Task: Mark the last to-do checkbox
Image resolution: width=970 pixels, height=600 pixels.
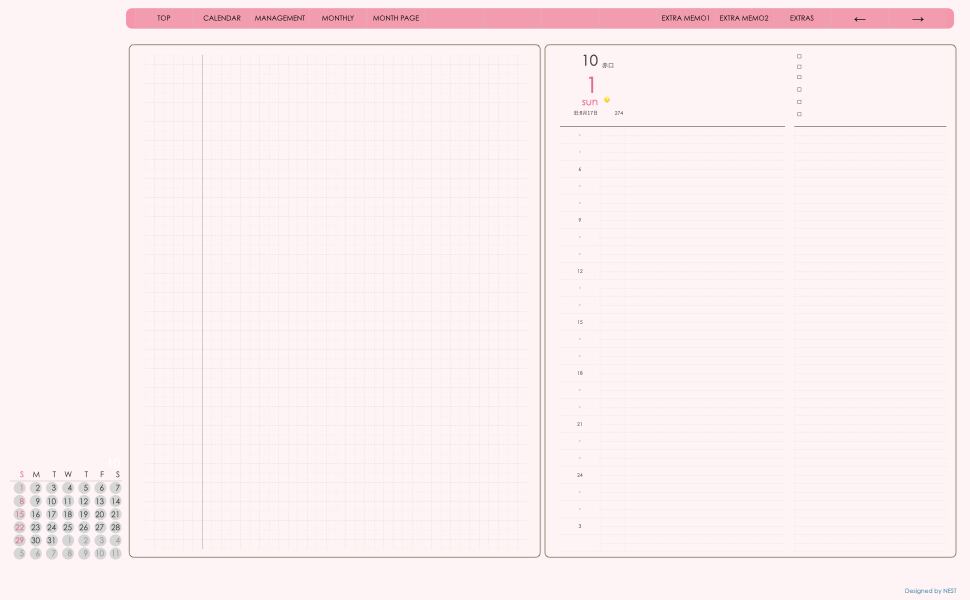Action: (x=799, y=114)
